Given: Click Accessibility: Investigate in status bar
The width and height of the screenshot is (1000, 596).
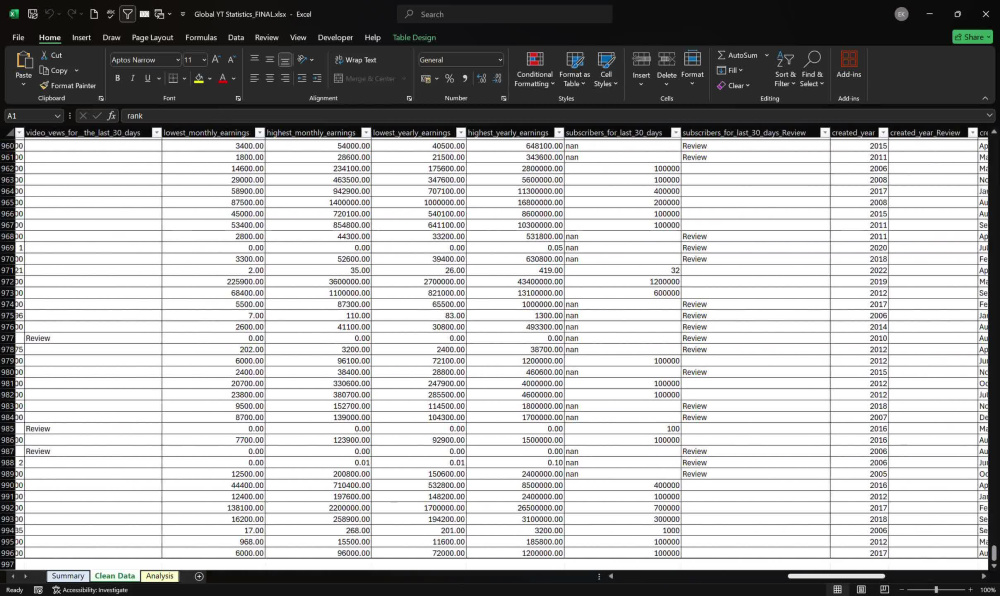Looking at the screenshot, I should coord(90,590).
